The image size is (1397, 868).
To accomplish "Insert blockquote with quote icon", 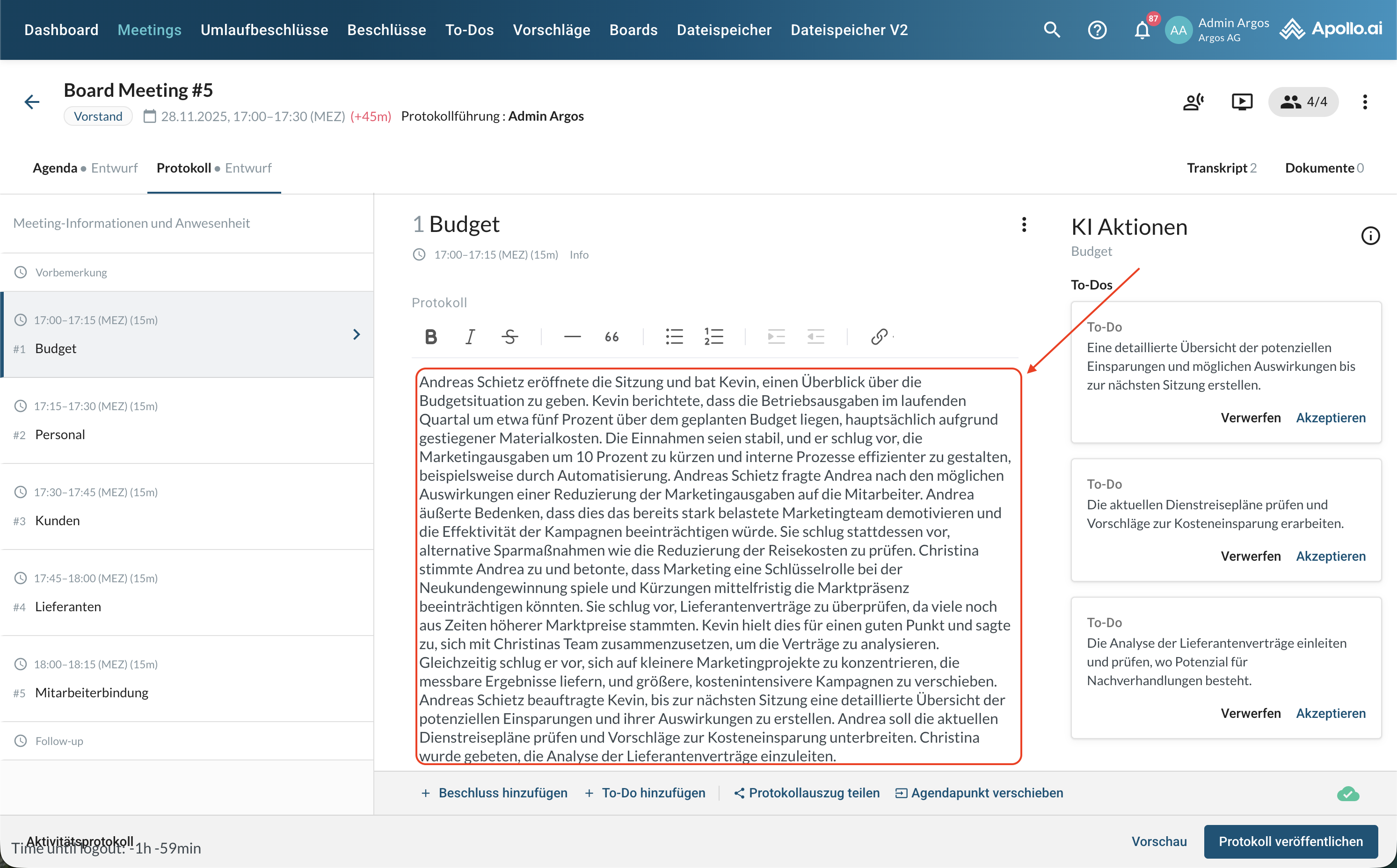I will pos(611,336).
